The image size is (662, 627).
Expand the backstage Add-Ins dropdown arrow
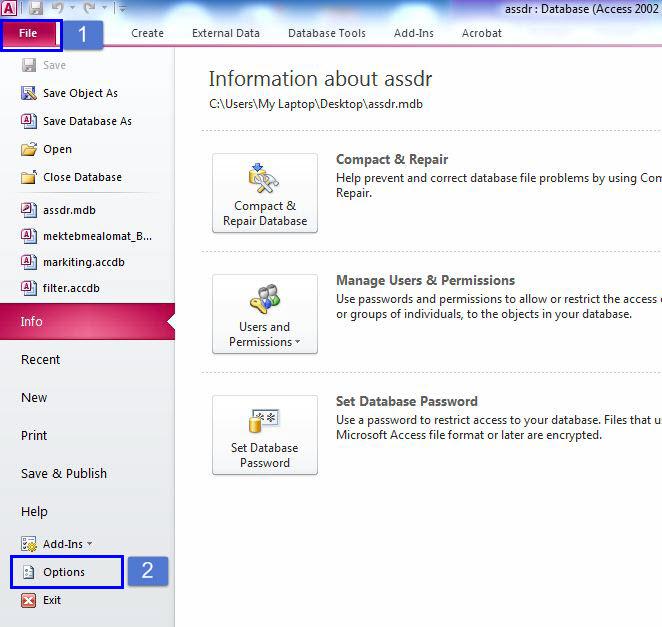pos(90,544)
